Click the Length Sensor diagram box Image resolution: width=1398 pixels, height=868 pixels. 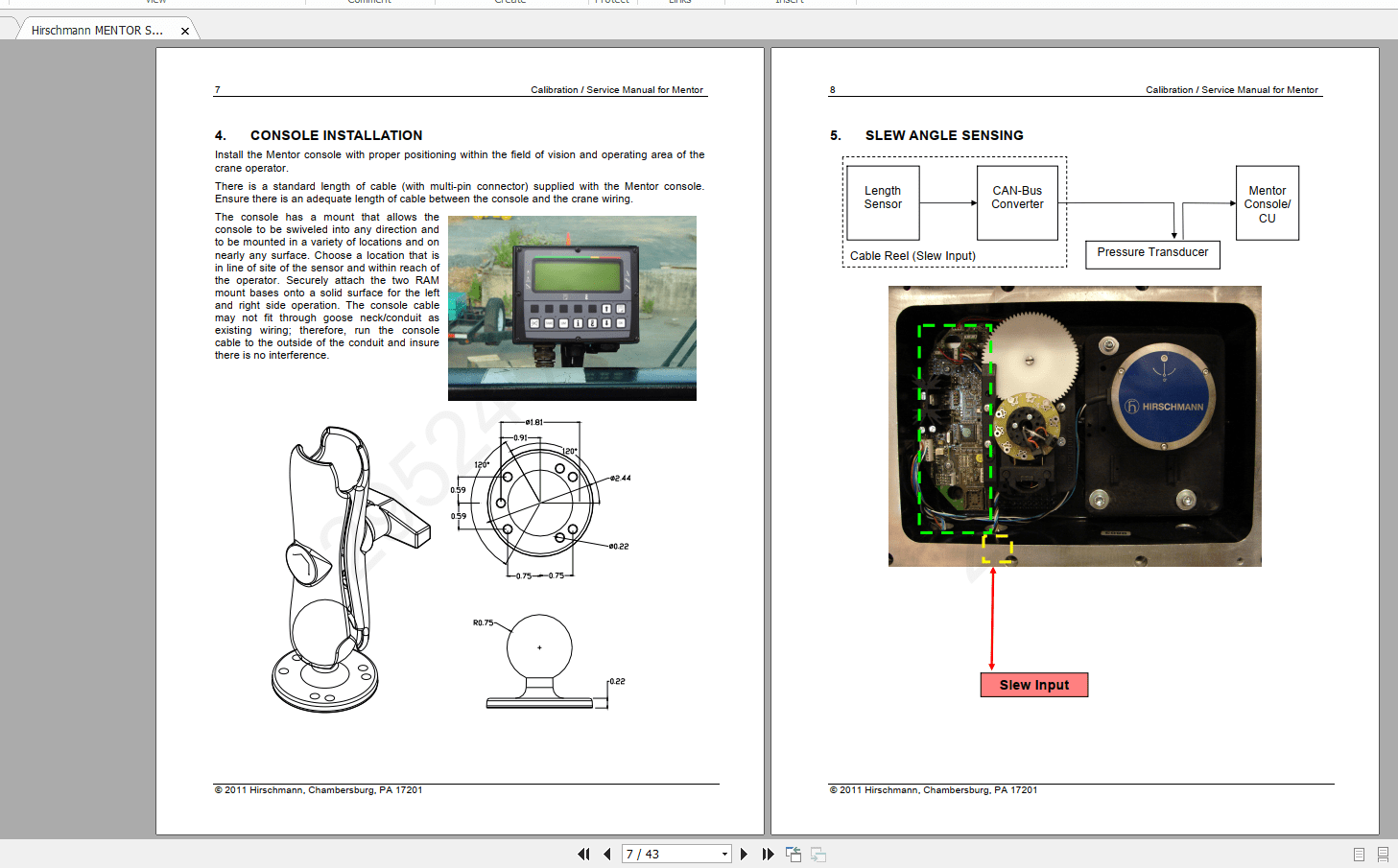883,202
